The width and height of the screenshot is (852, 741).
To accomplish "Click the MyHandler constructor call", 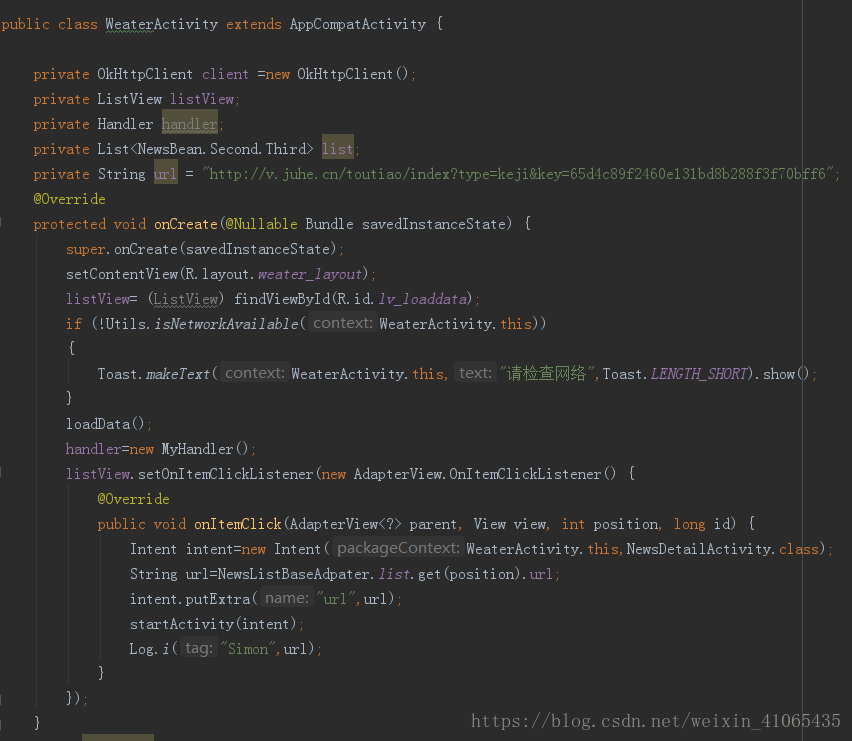I will [204, 449].
